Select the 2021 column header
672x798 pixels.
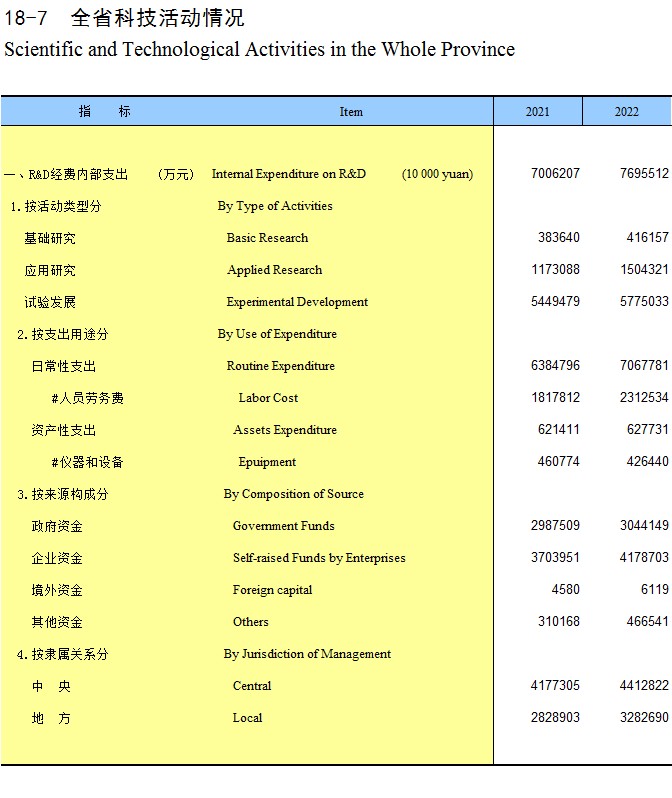pos(538,111)
